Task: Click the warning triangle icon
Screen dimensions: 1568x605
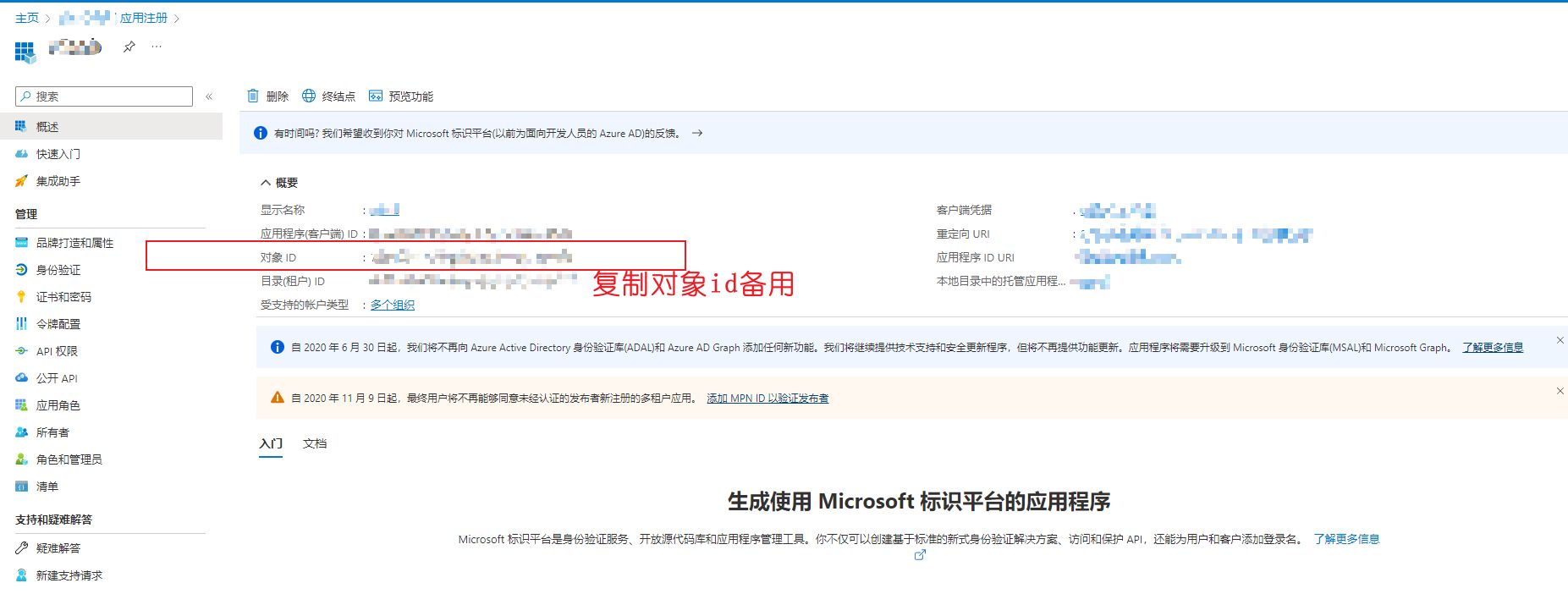Action: click(277, 398)
